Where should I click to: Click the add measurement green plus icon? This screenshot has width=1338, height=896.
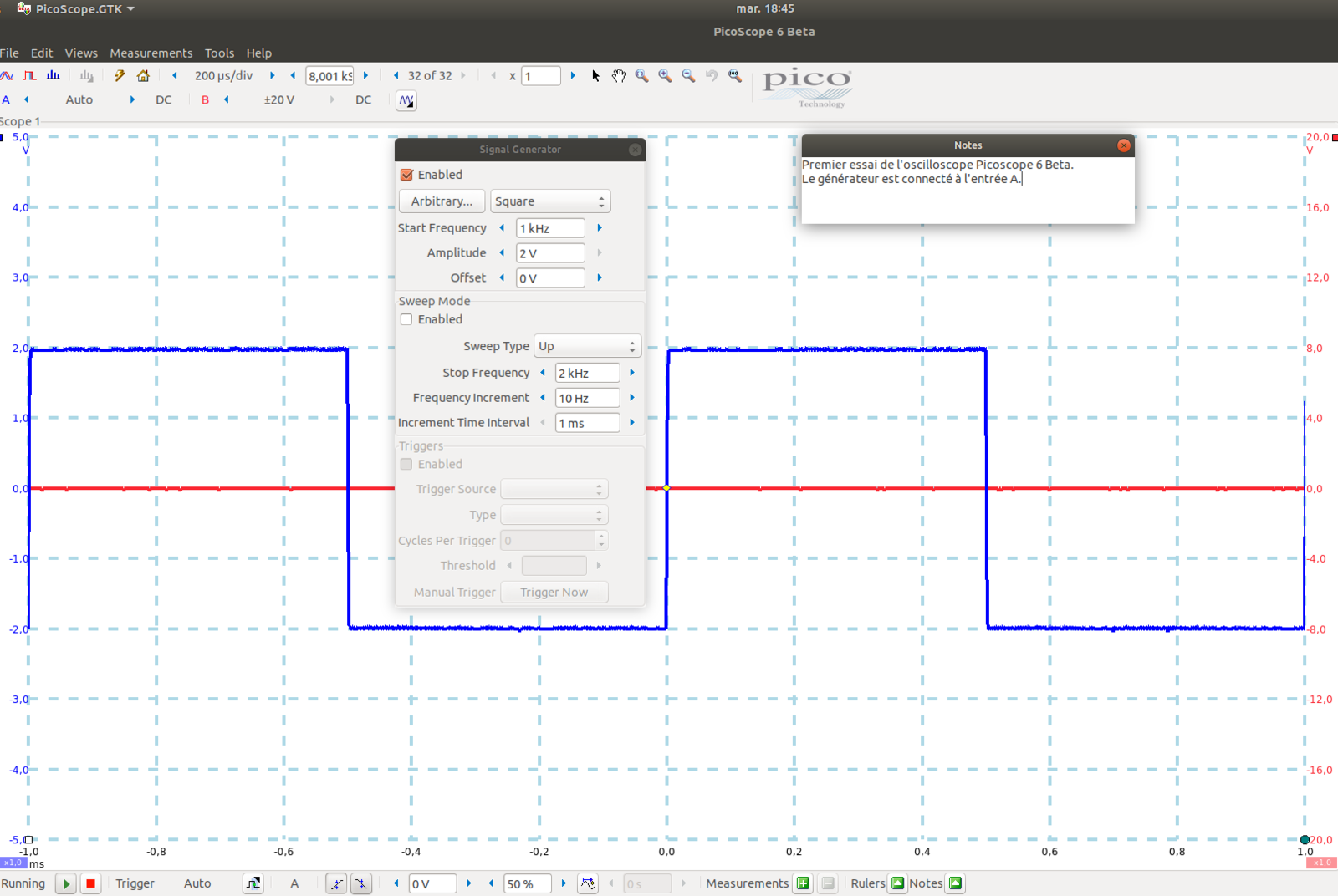click(x=803, y=883)
